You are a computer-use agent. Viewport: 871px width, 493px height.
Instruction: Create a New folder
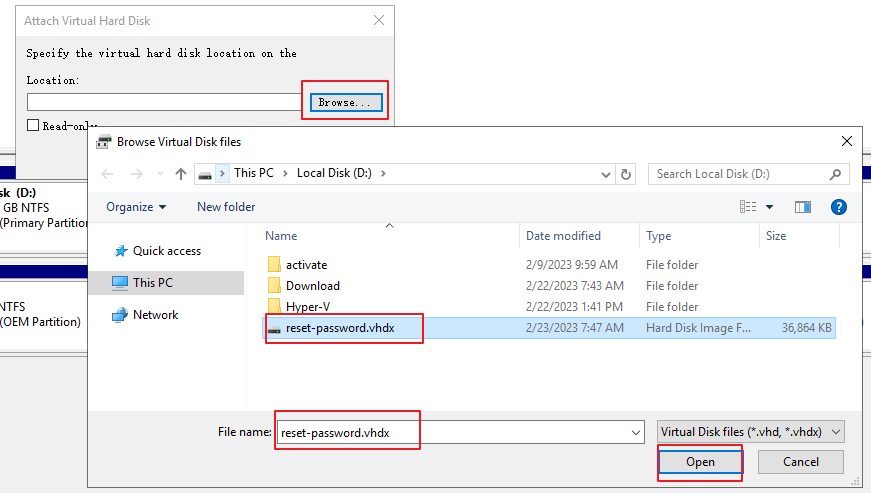point(226,207)
